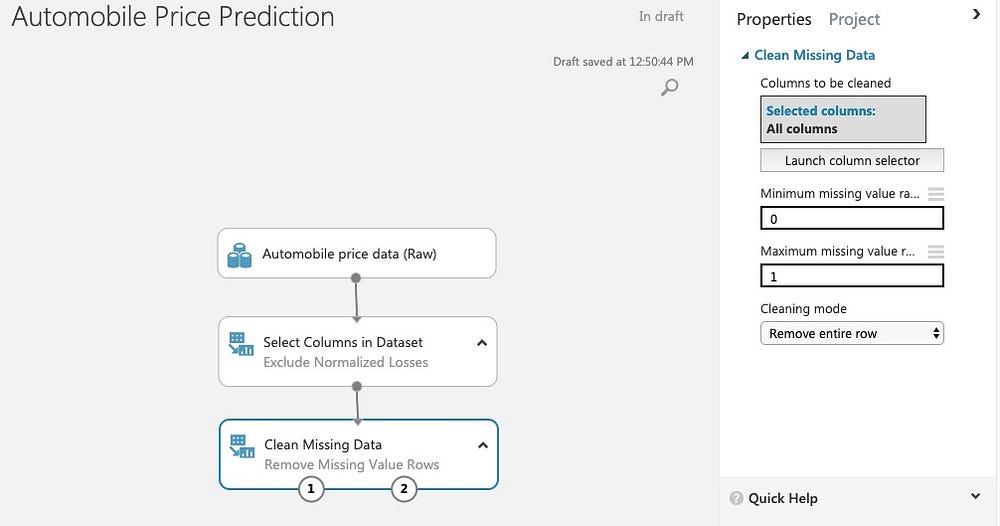Switch to the Project tab
Screen dimensions: 1000x526
(854, 20)
